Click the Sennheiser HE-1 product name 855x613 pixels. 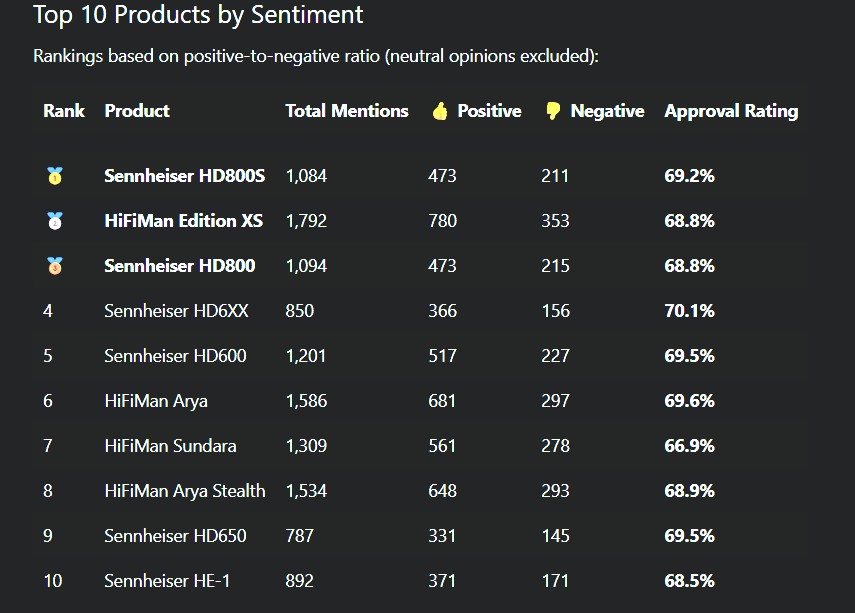tap(167, 581)
